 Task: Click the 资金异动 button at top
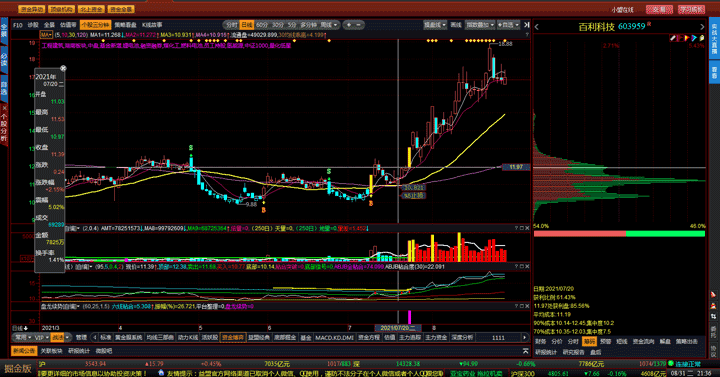(x=31, y=9)
